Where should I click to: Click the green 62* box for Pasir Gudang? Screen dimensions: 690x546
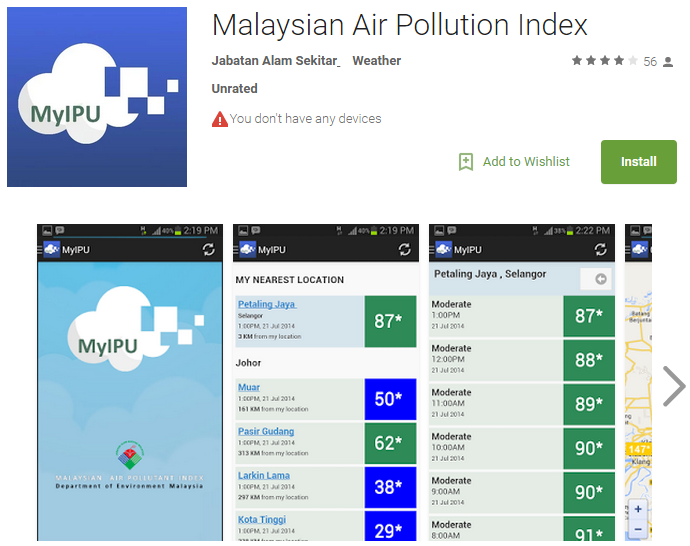click(390, 443)
